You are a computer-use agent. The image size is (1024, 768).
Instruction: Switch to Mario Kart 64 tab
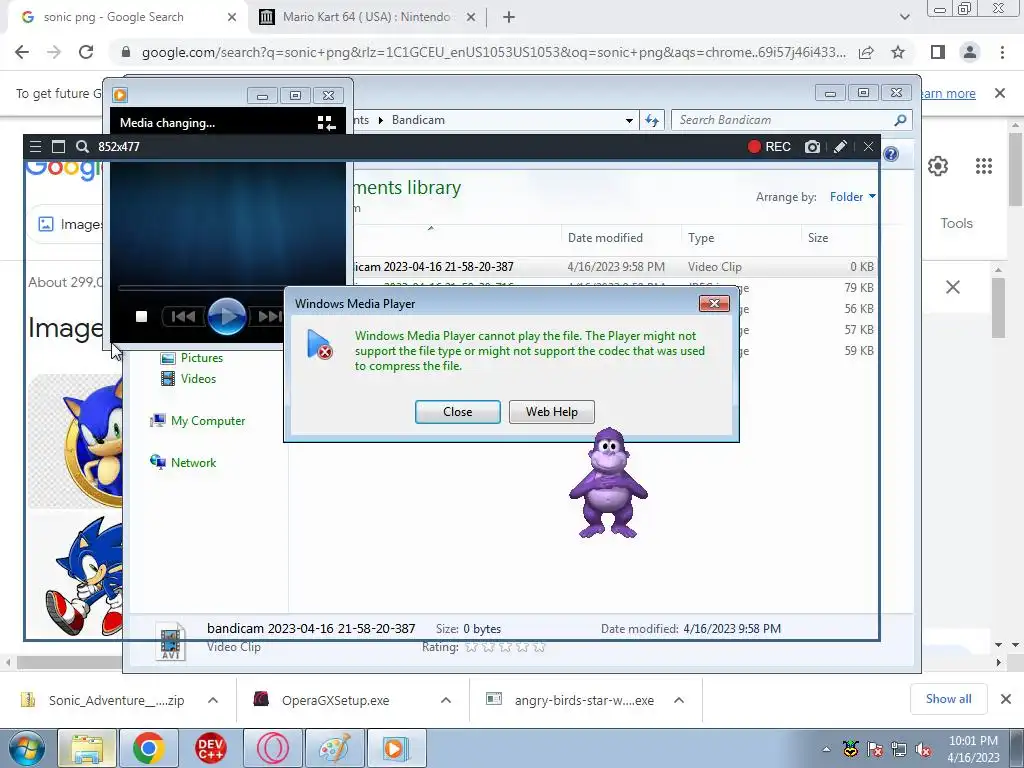(366, 18)
